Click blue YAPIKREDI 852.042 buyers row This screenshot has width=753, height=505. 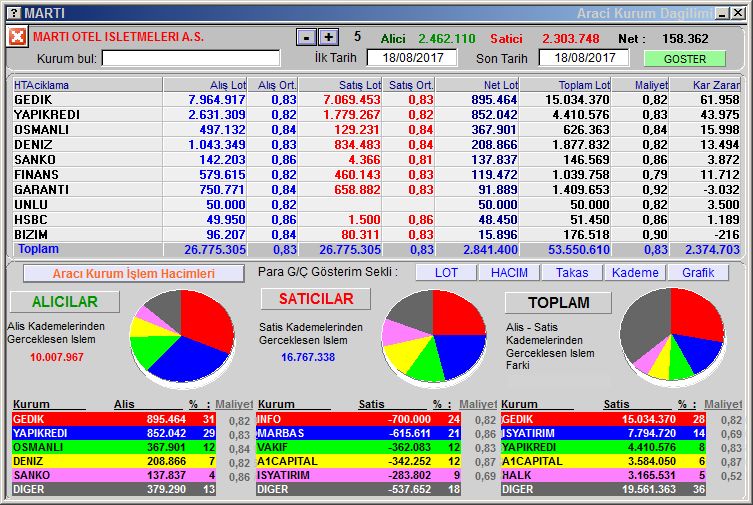coord(114,433)
